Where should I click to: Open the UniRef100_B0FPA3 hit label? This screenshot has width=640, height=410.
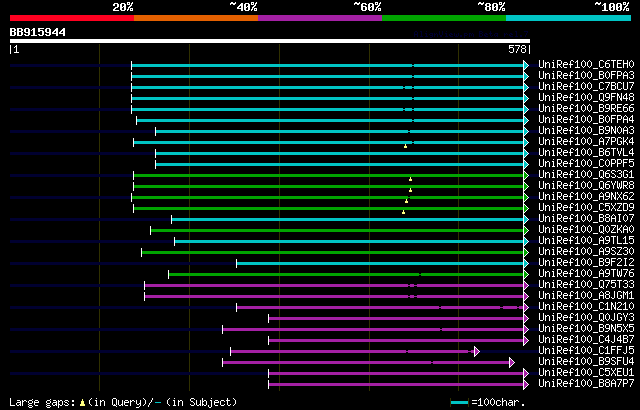(x=586, y=75)
